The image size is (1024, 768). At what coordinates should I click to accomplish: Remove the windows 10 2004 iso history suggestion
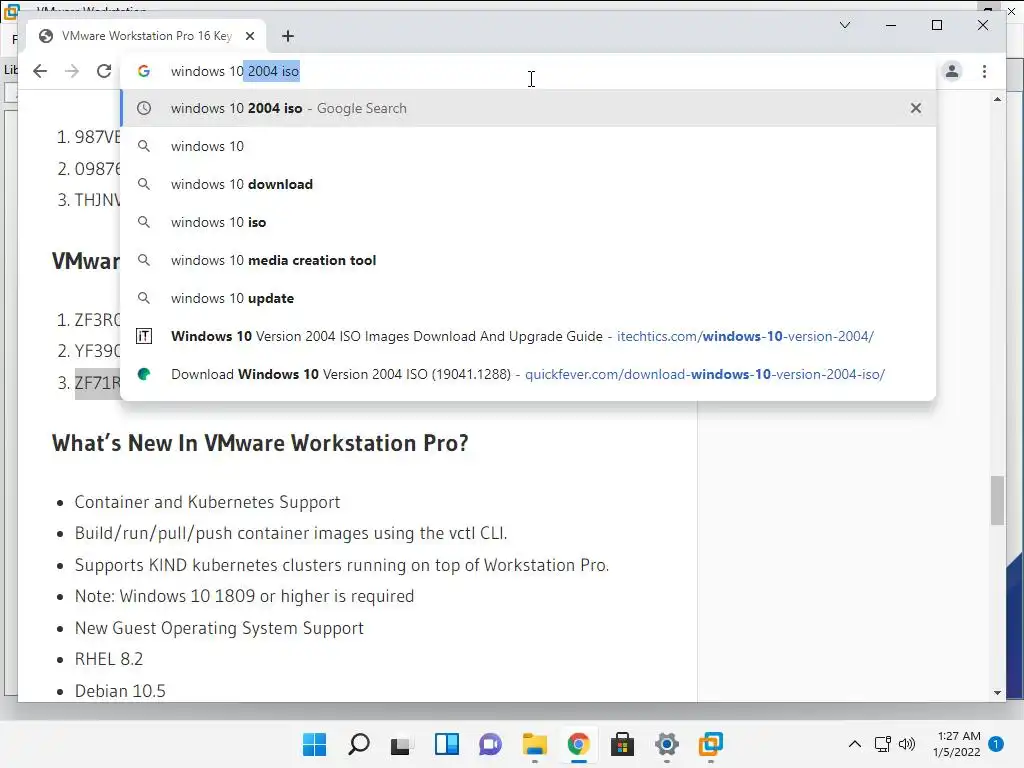pos(916,108)
